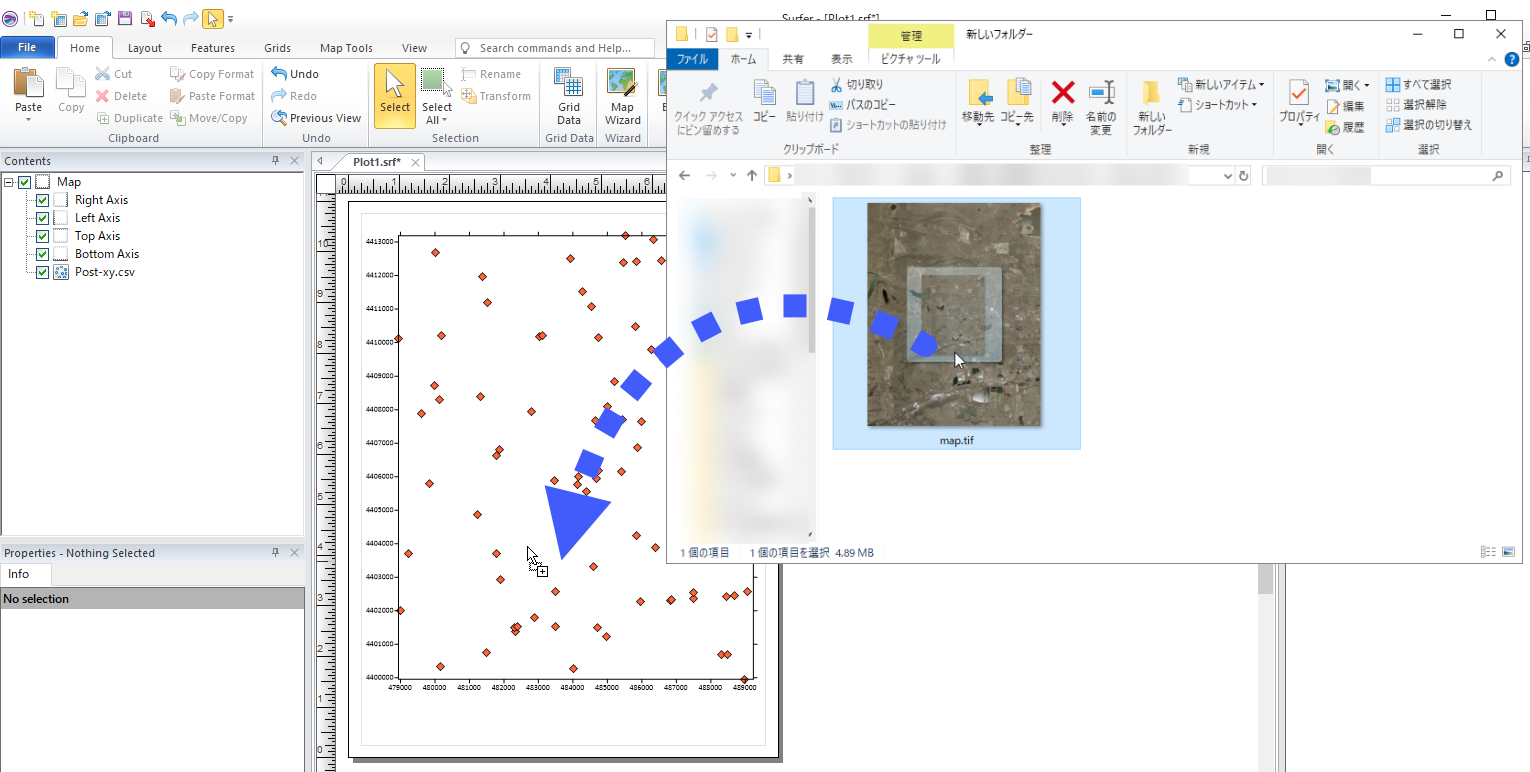
Task: Switch to the Features ribbon tab
Action: click(213, 48)
